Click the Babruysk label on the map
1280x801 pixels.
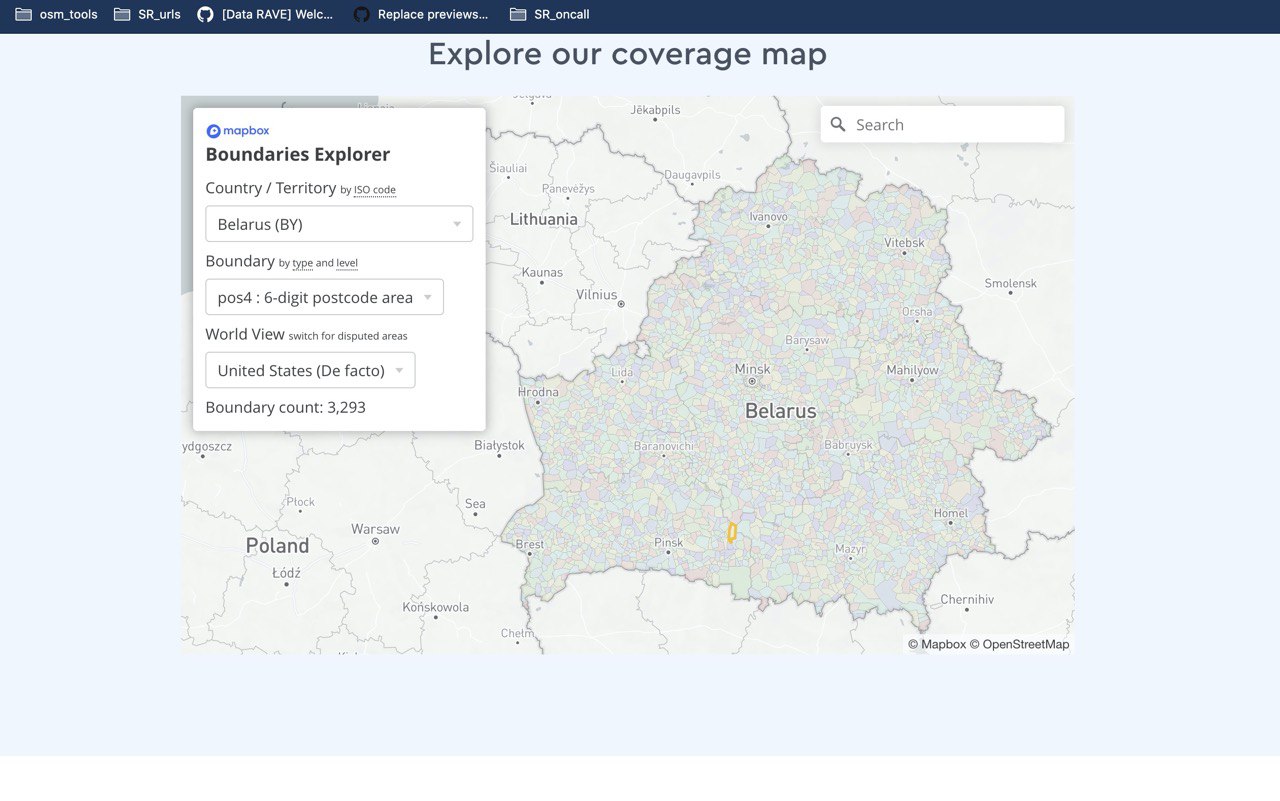coord(848,445)
